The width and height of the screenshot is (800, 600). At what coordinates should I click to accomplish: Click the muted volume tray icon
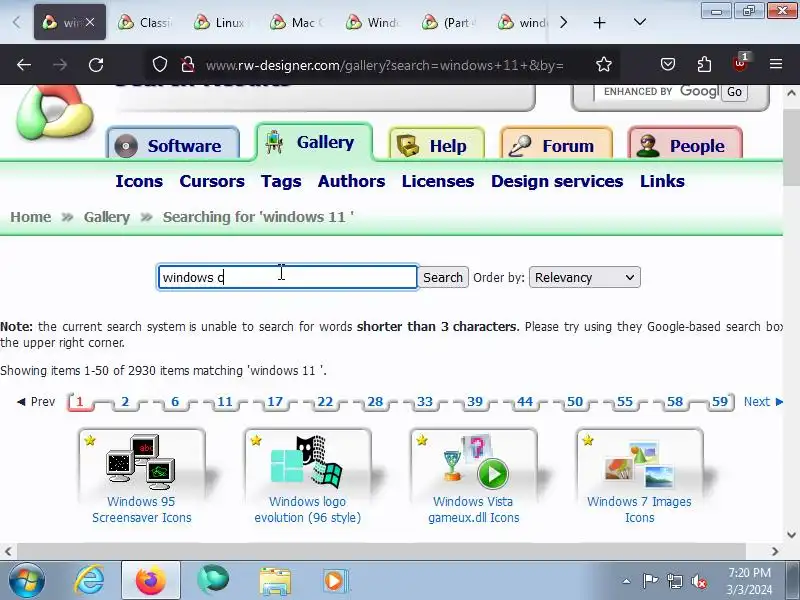click(x=698, y=581)
